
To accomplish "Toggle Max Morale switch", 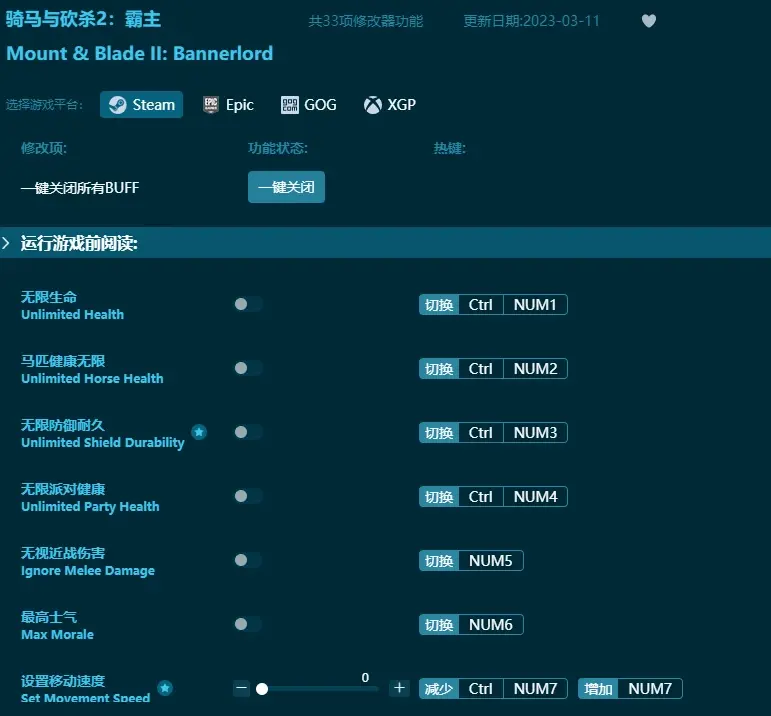I will (248, 624).
